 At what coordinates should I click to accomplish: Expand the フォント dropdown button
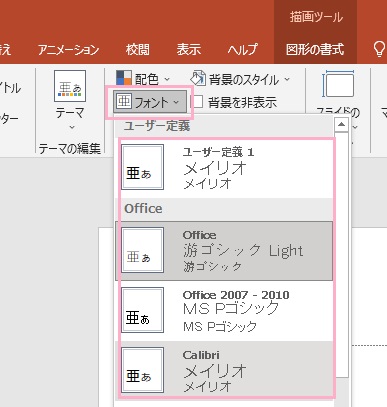pos(150,102)
